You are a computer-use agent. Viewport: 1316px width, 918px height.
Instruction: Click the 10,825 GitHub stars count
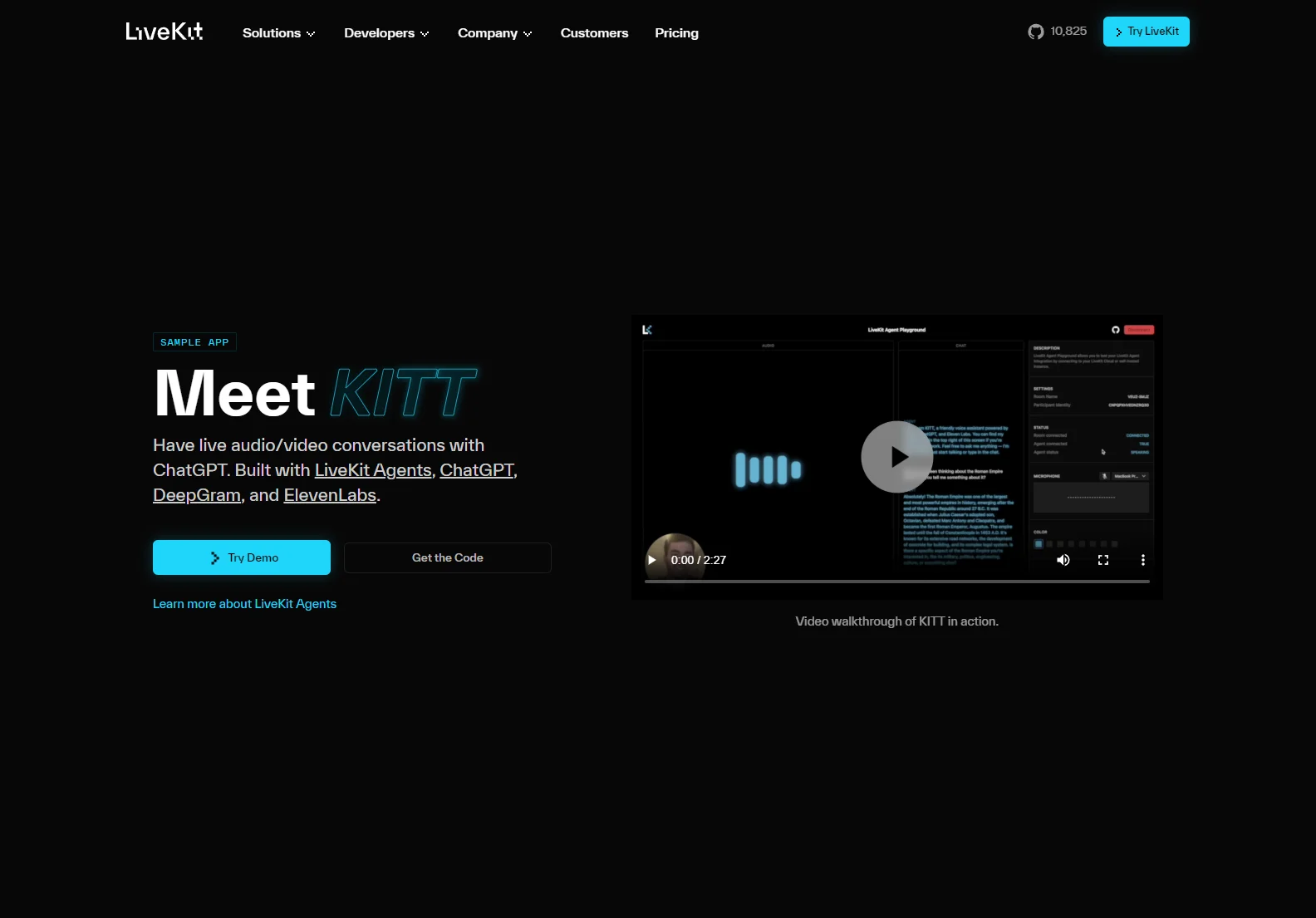(x=1068, y=31)
